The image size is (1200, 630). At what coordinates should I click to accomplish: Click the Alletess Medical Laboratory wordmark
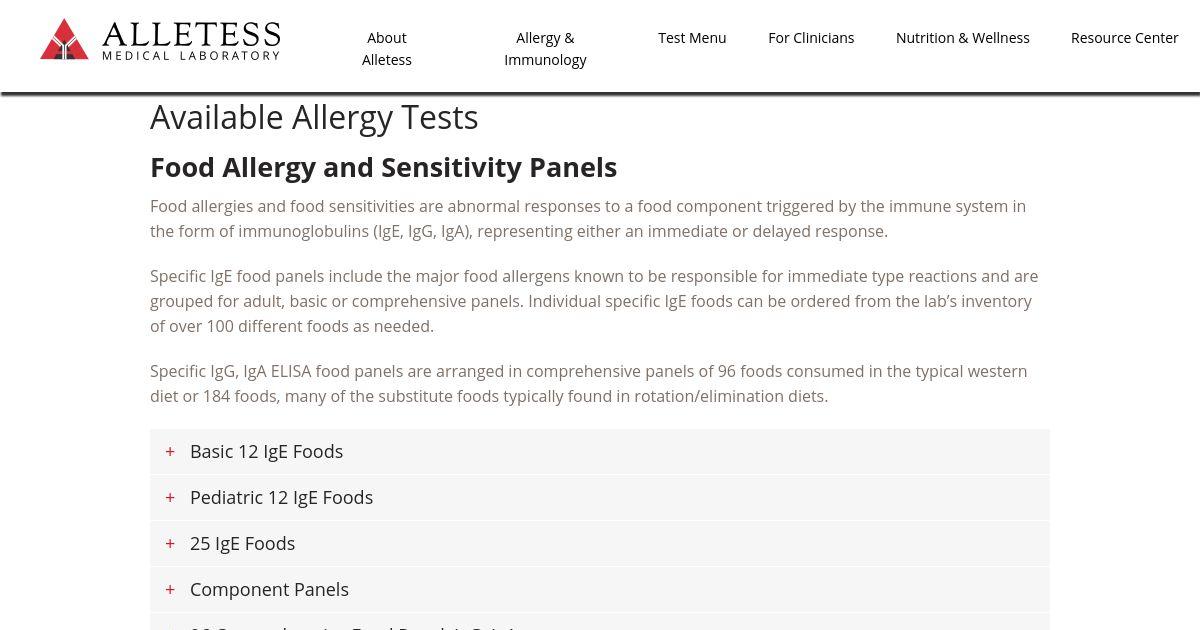[x=191, y=41]
